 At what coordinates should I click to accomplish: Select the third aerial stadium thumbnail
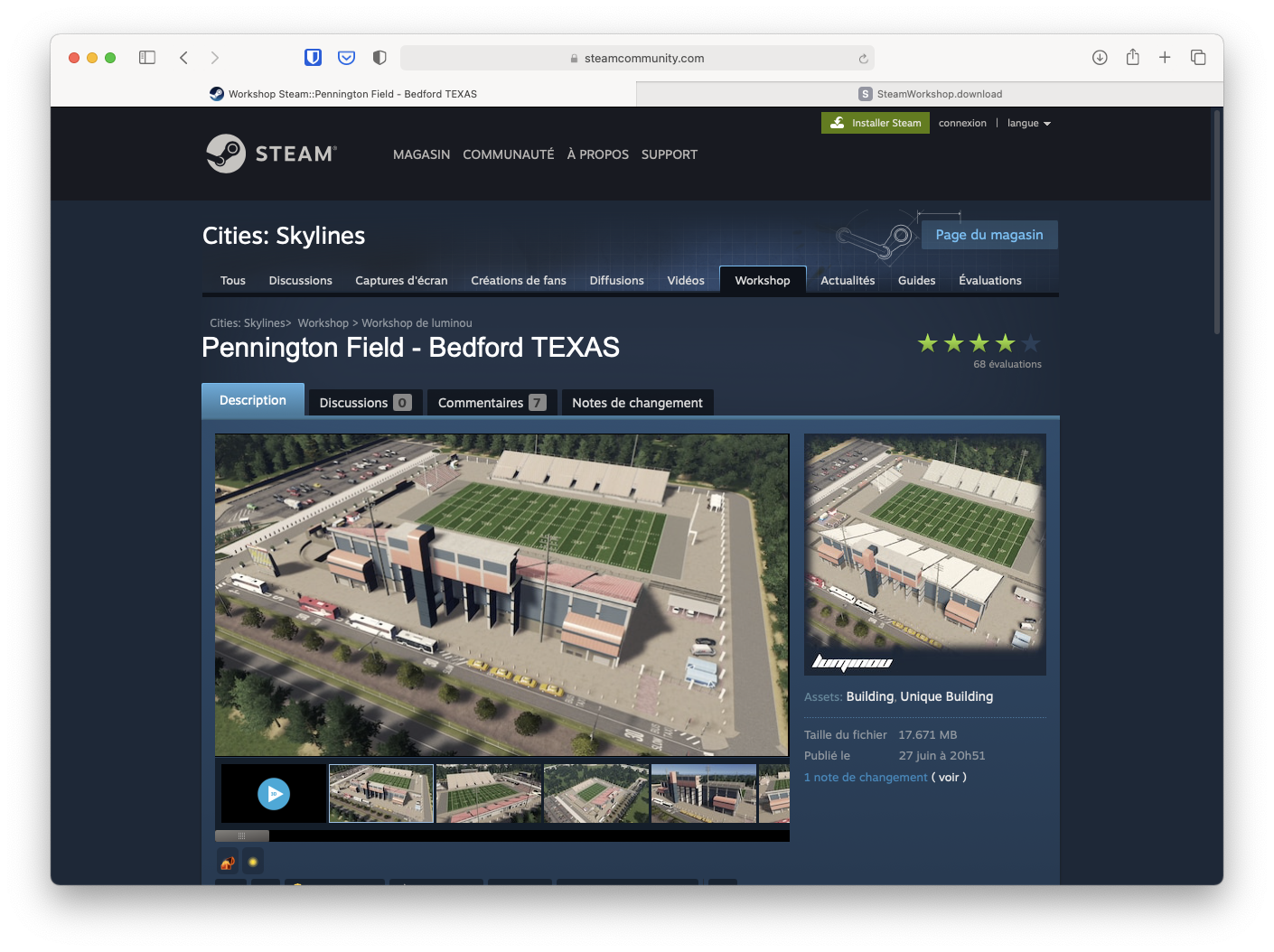click(x=596, y=794)
